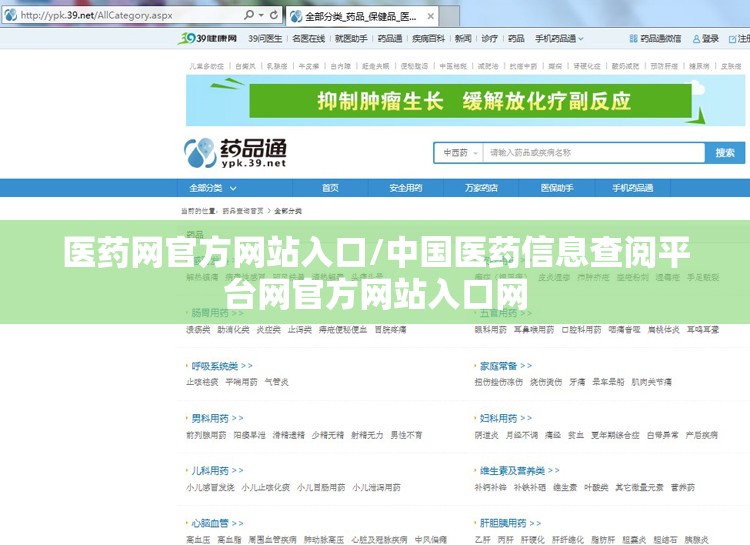Image resolution: width=750 pixels, height=545 pixels.
Task: Click 肝硬化 under 肝胆胰用药
Action: [x=532, y=540]
